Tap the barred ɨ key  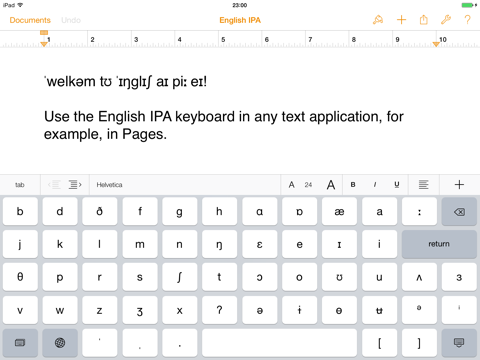pyautogui.click(x=299, y=310)
